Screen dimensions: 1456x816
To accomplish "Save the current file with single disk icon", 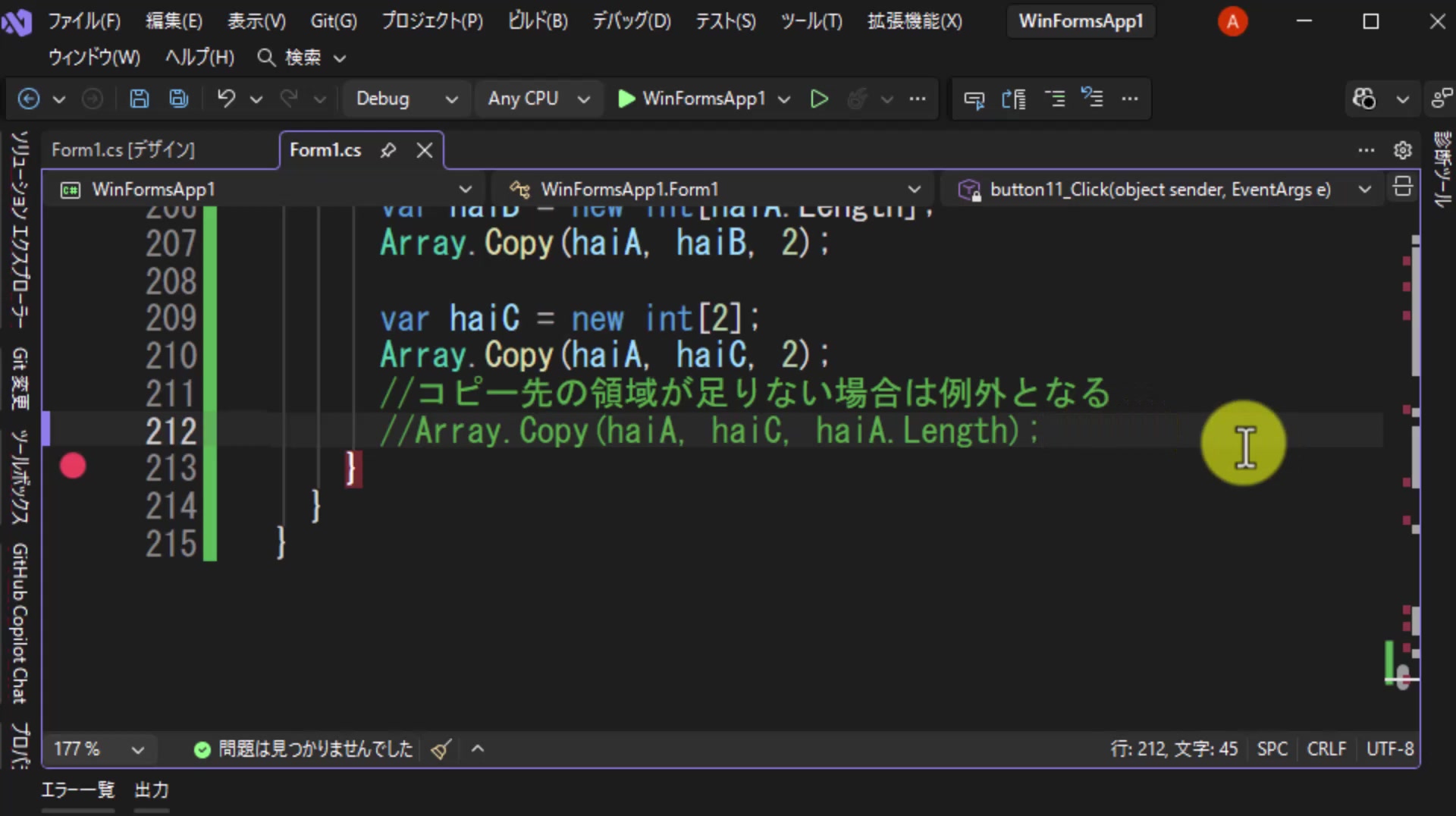I will tap(140, 99).
